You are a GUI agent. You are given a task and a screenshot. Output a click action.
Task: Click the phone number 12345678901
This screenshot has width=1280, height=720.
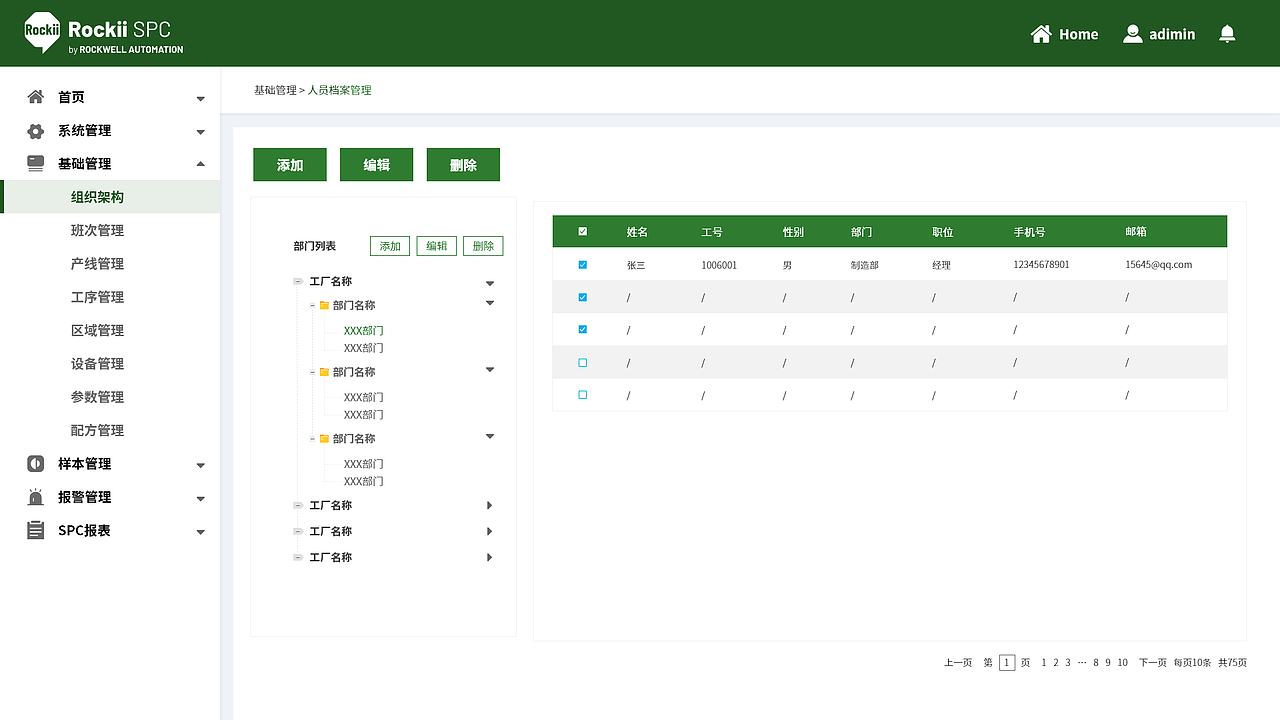[1041, 265]
